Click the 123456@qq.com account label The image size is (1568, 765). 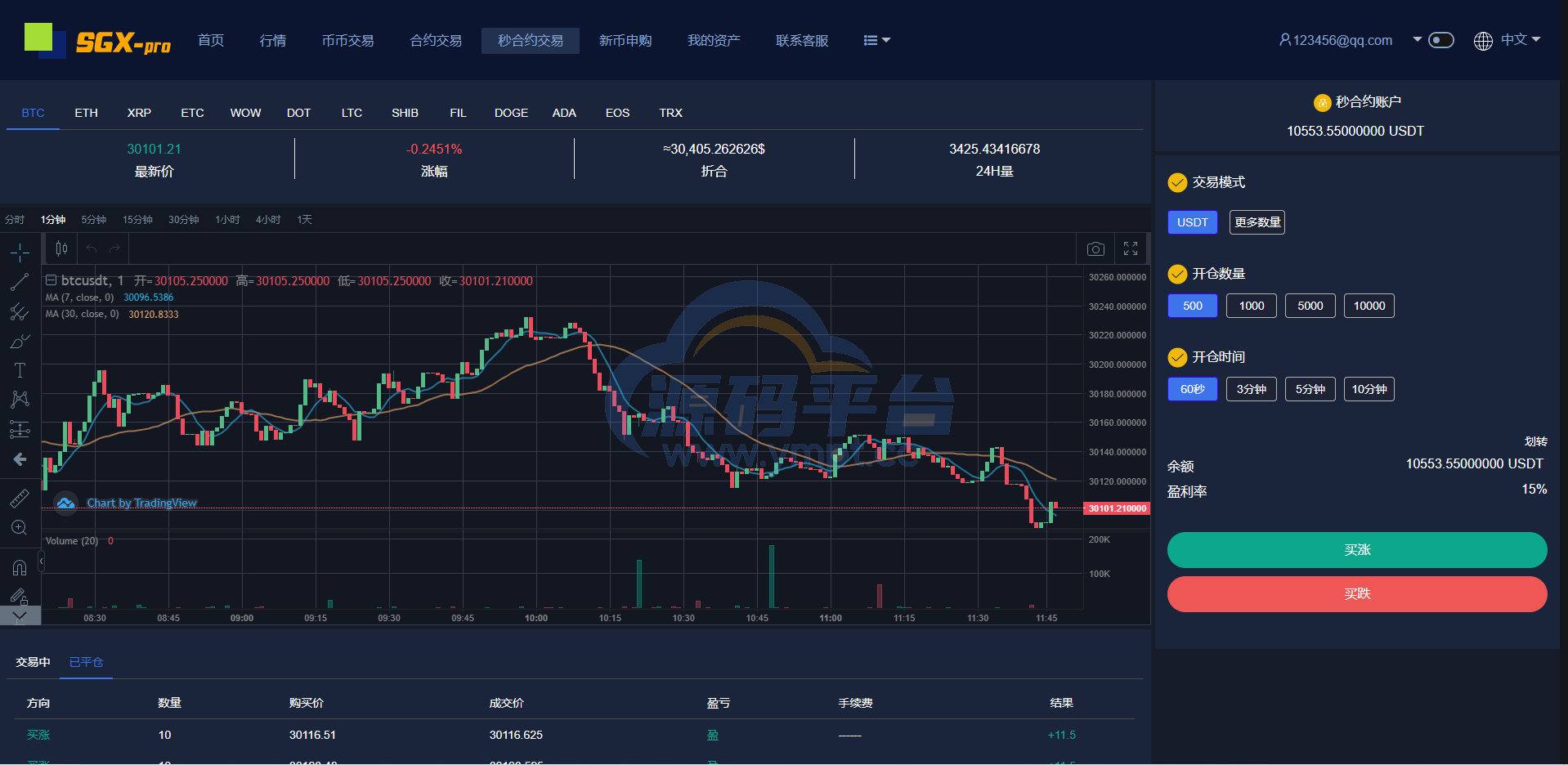1342,40
